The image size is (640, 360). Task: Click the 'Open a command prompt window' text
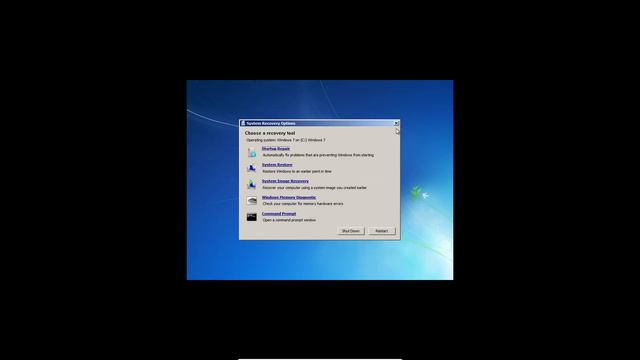point(289,220)
